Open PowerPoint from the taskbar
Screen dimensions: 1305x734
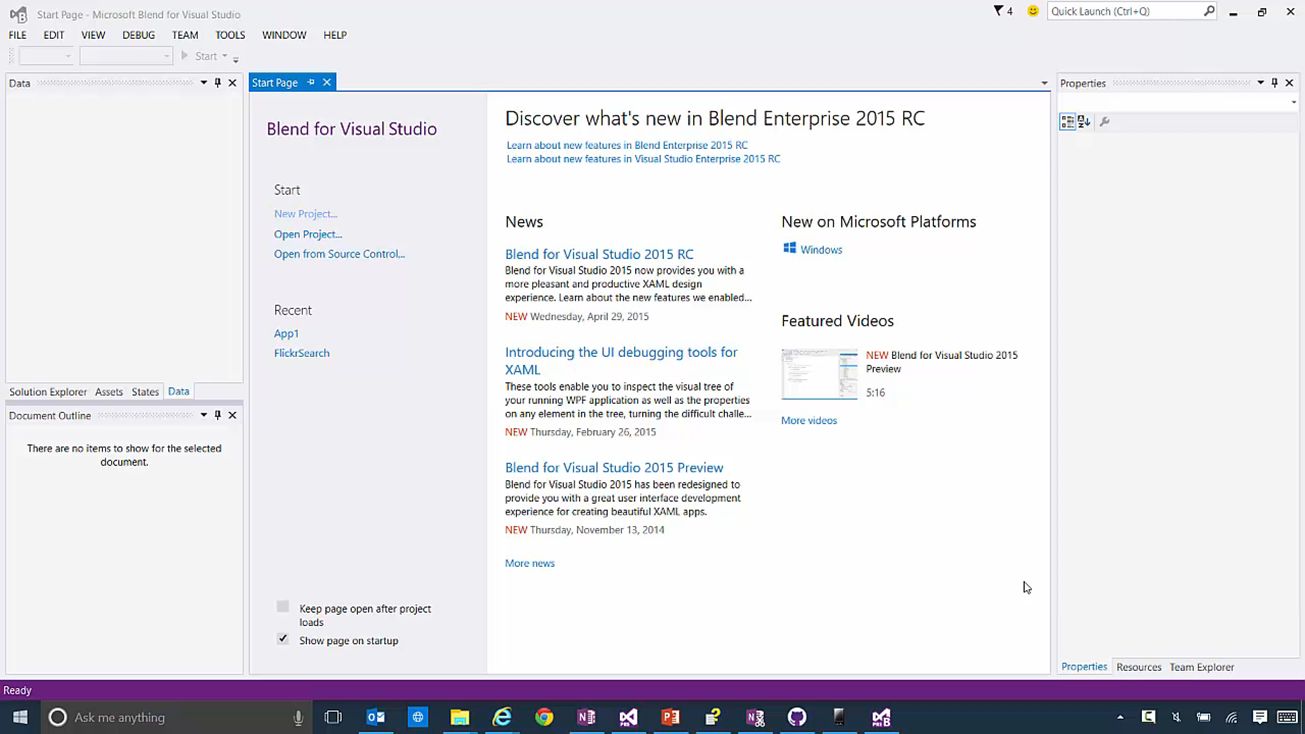[670, 717]
